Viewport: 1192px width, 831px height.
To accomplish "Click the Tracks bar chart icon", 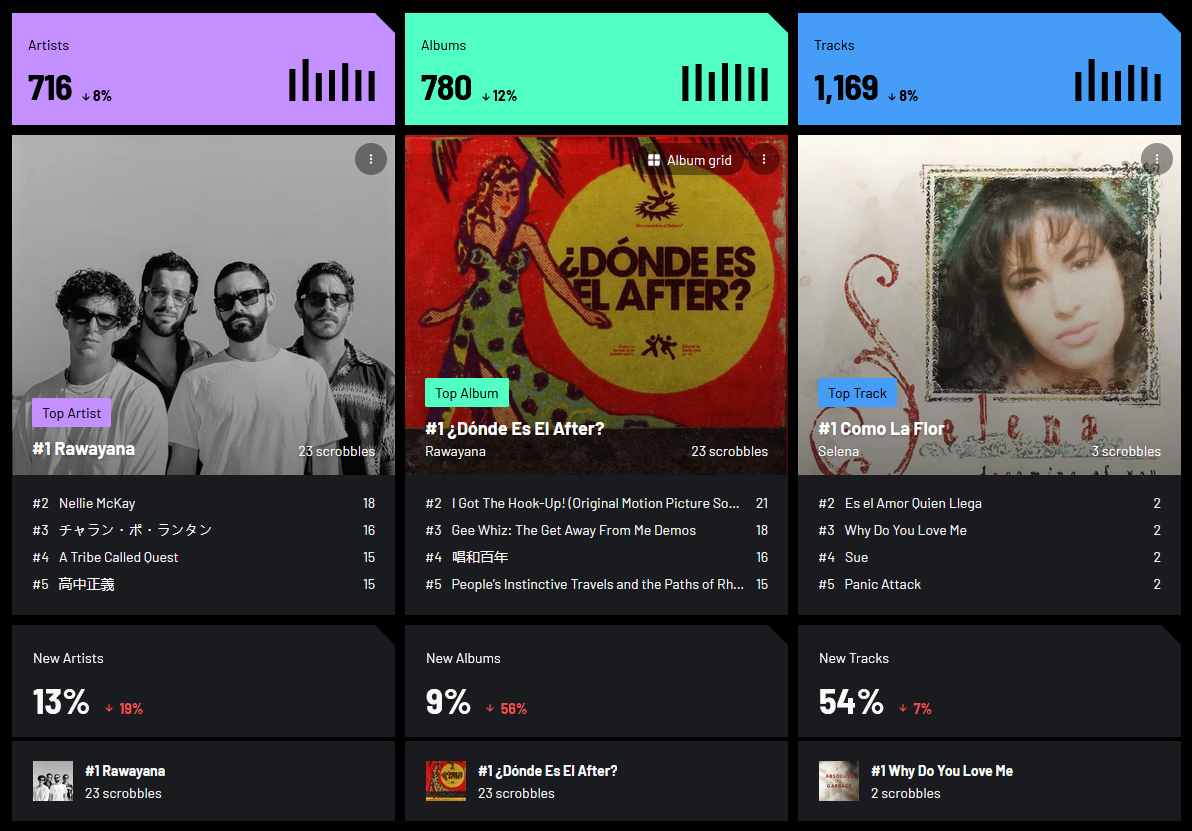I will [1118, 81].
